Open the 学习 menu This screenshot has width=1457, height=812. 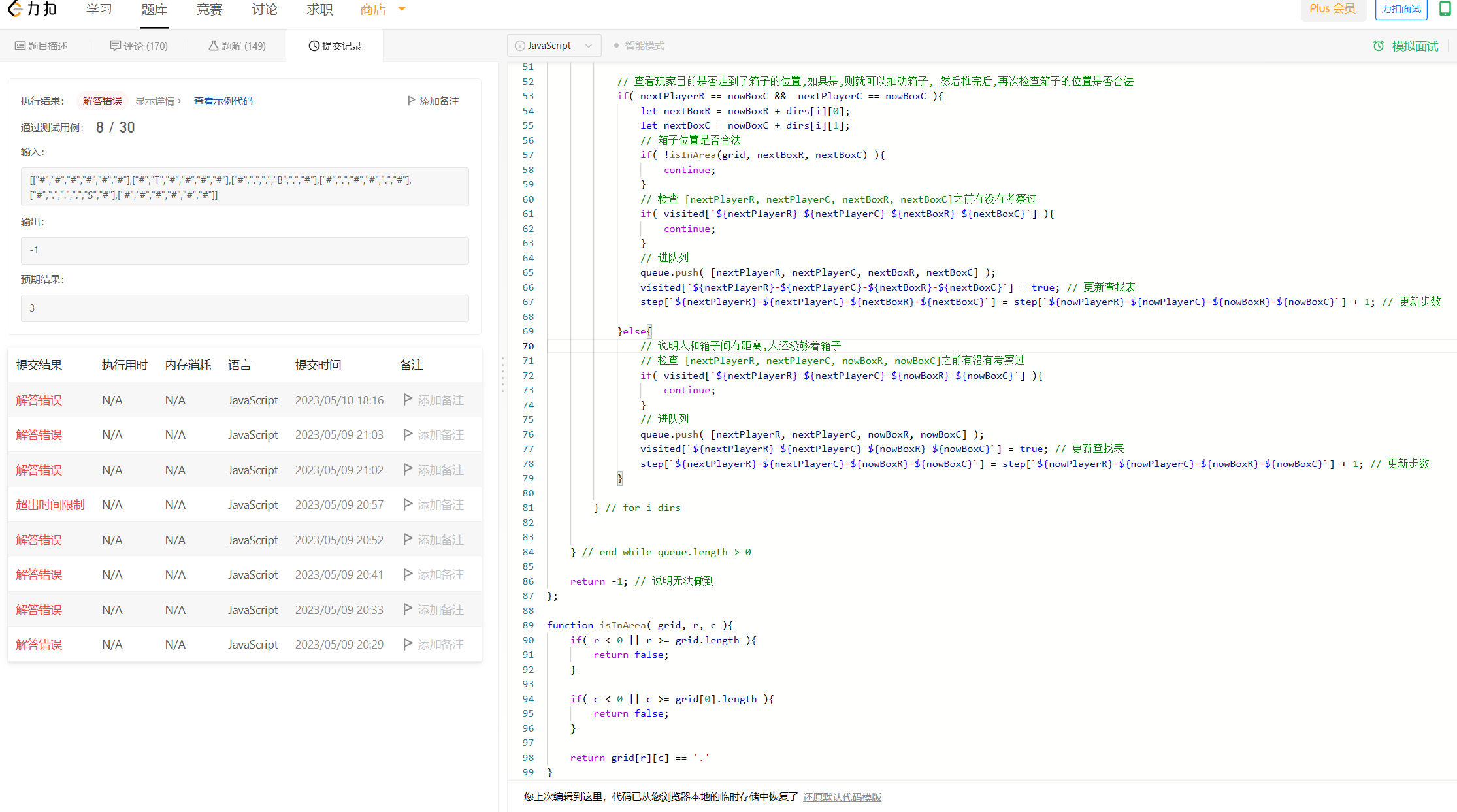(99, 10)
